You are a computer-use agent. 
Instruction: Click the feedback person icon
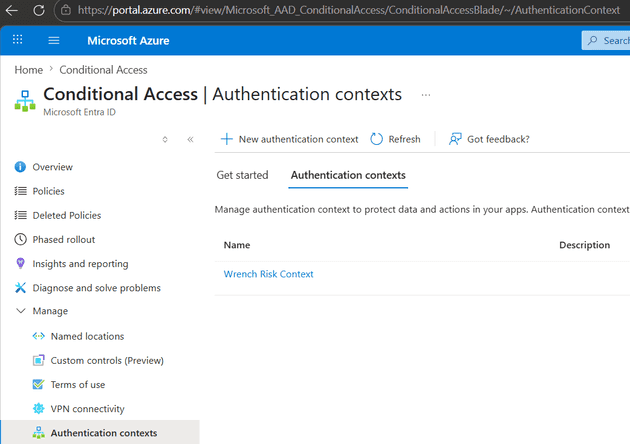[x=455, y=139]
